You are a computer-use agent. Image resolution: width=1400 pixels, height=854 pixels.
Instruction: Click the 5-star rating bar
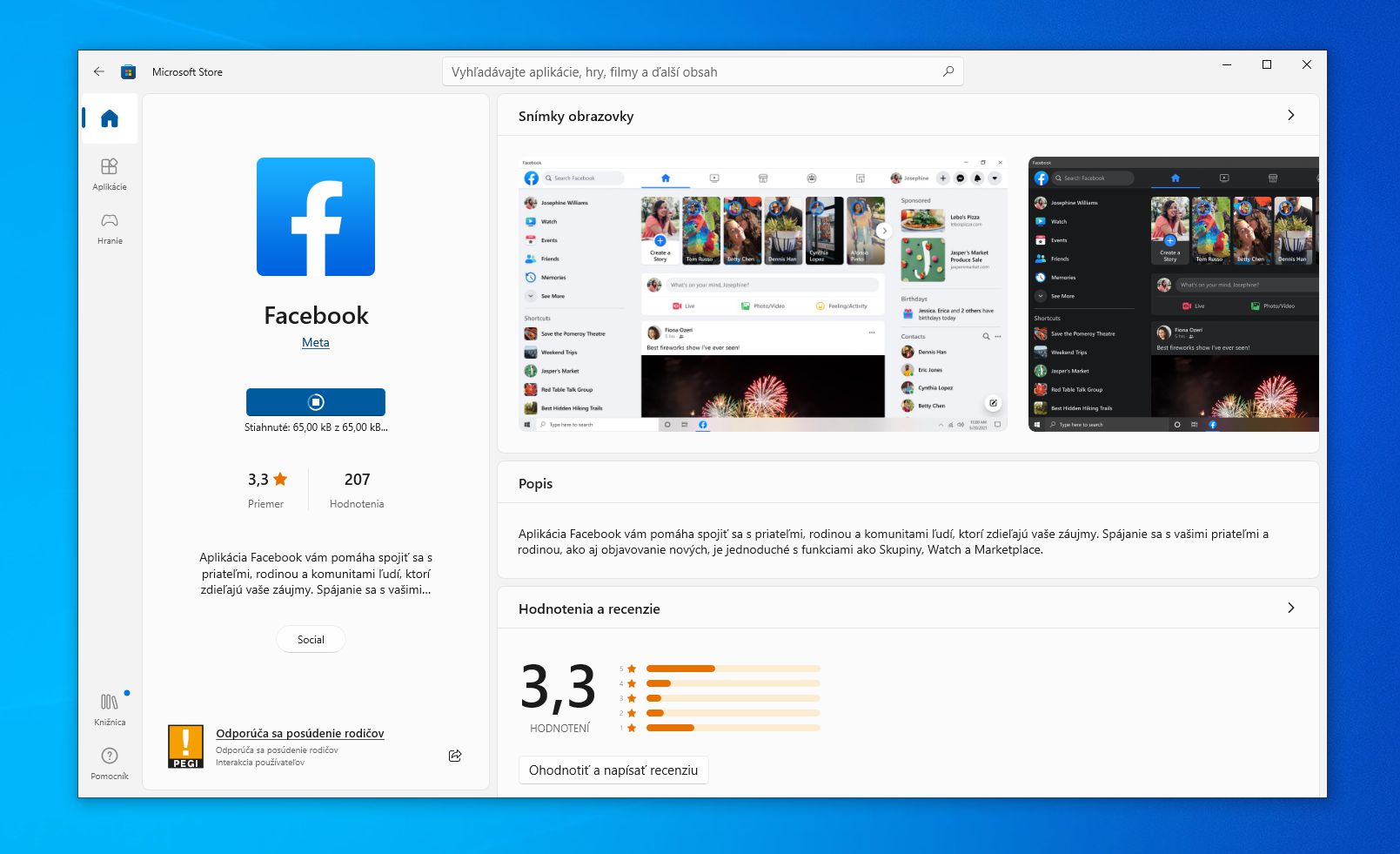(733, 669)
